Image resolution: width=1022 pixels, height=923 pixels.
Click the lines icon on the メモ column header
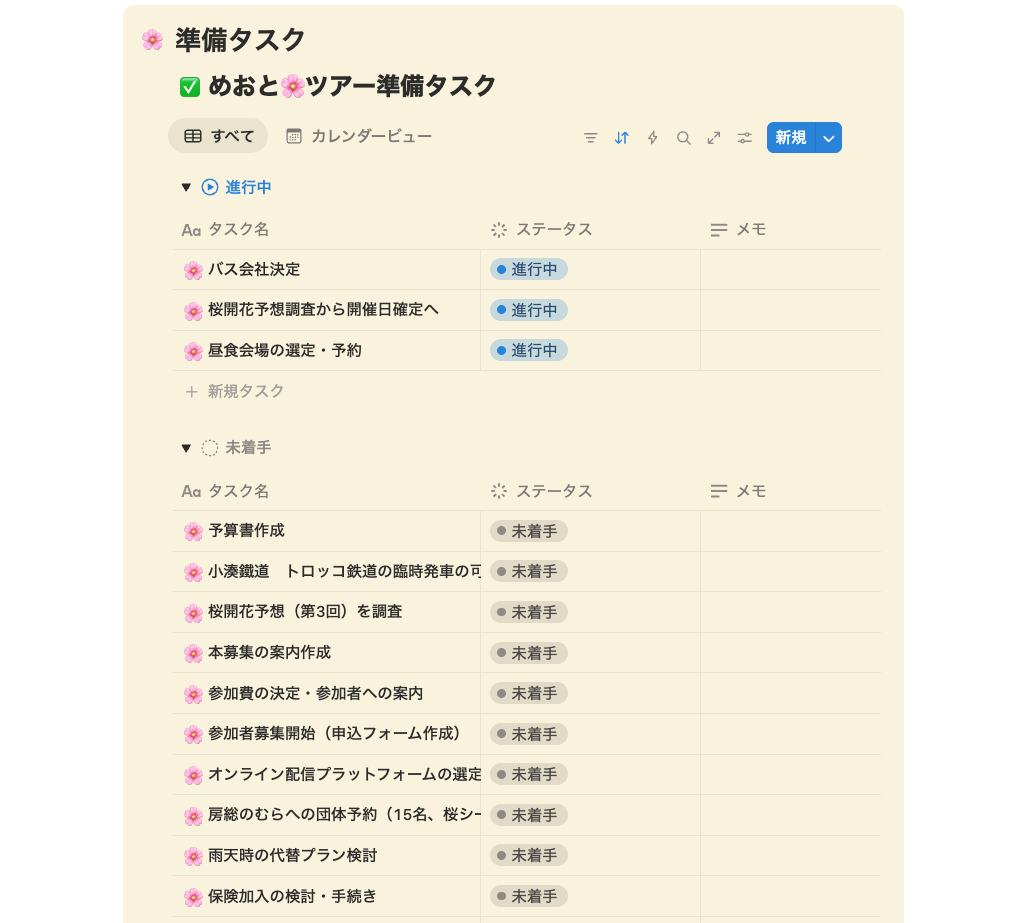(717, 229)
